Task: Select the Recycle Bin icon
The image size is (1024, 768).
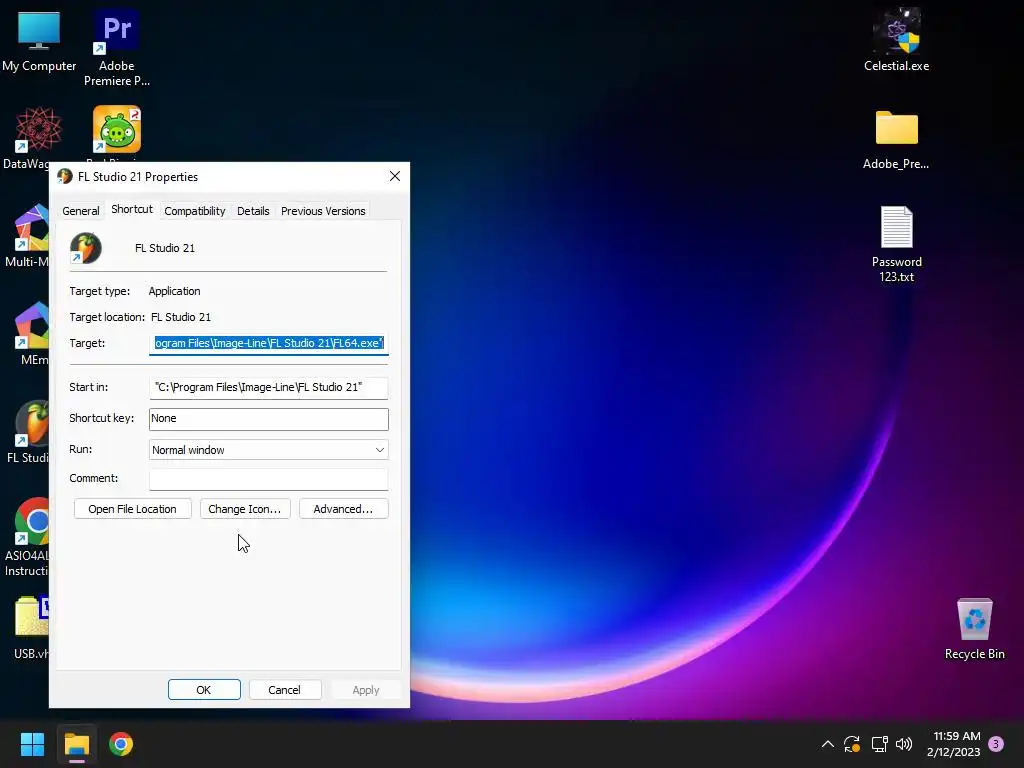Action: tap(974, 619)
